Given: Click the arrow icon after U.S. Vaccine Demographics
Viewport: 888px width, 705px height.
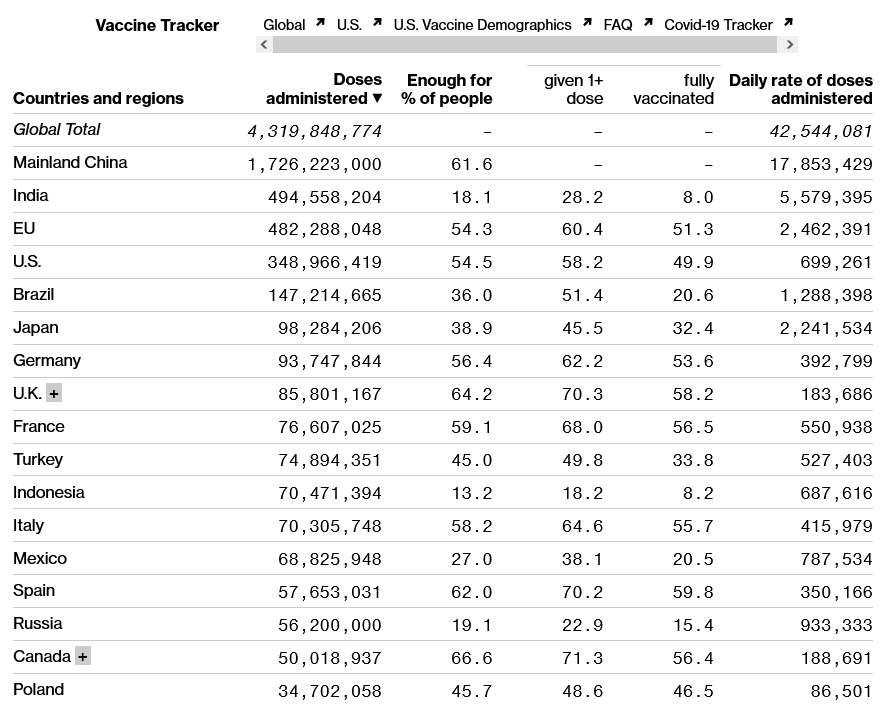Looking at the screenshot, I should tap(587, 22).
